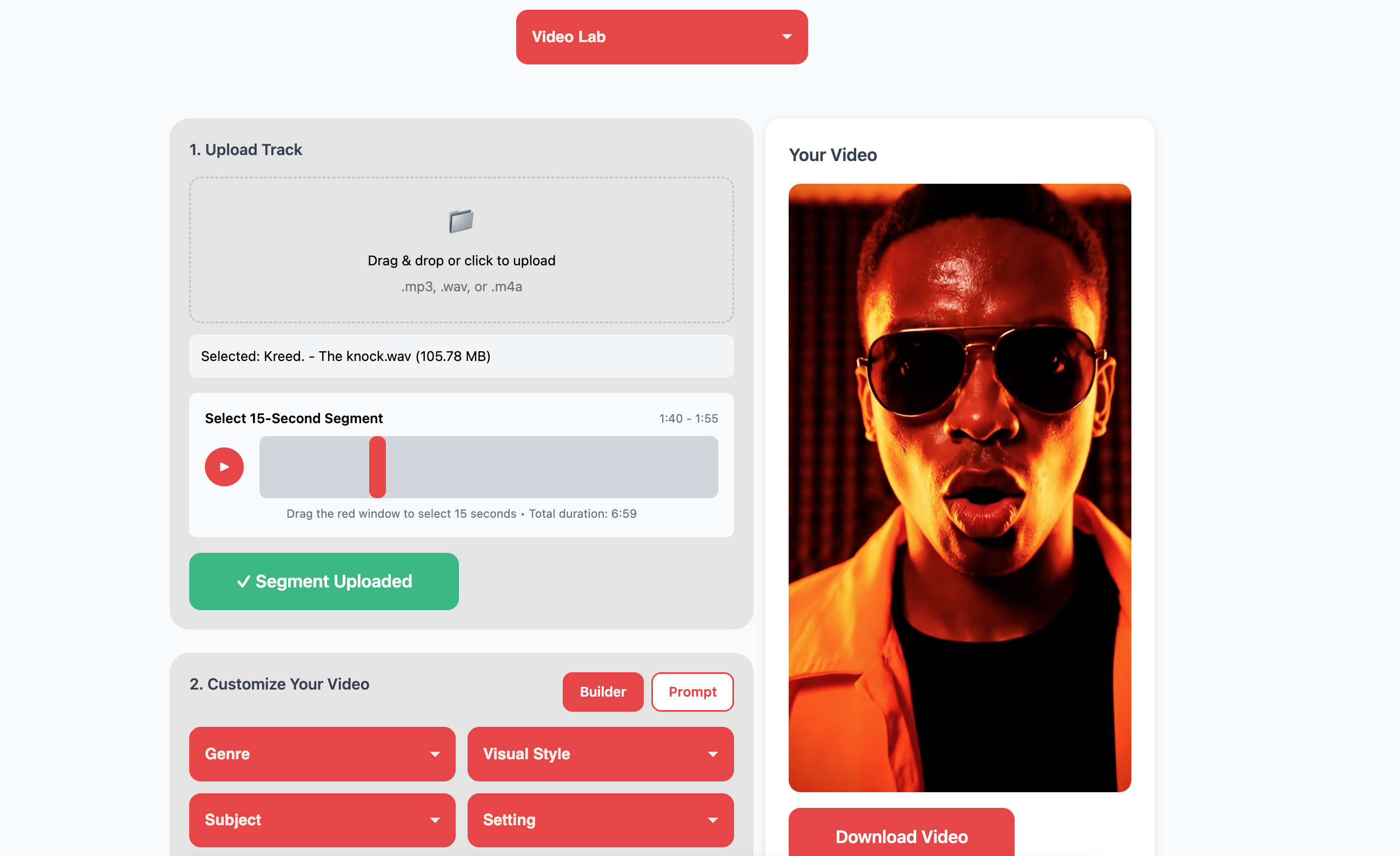Click the Subject dropdown caret
Image resolution: width=1400 pixels, height=856 pixels.
pyautogui.click(x=435, y=820)
